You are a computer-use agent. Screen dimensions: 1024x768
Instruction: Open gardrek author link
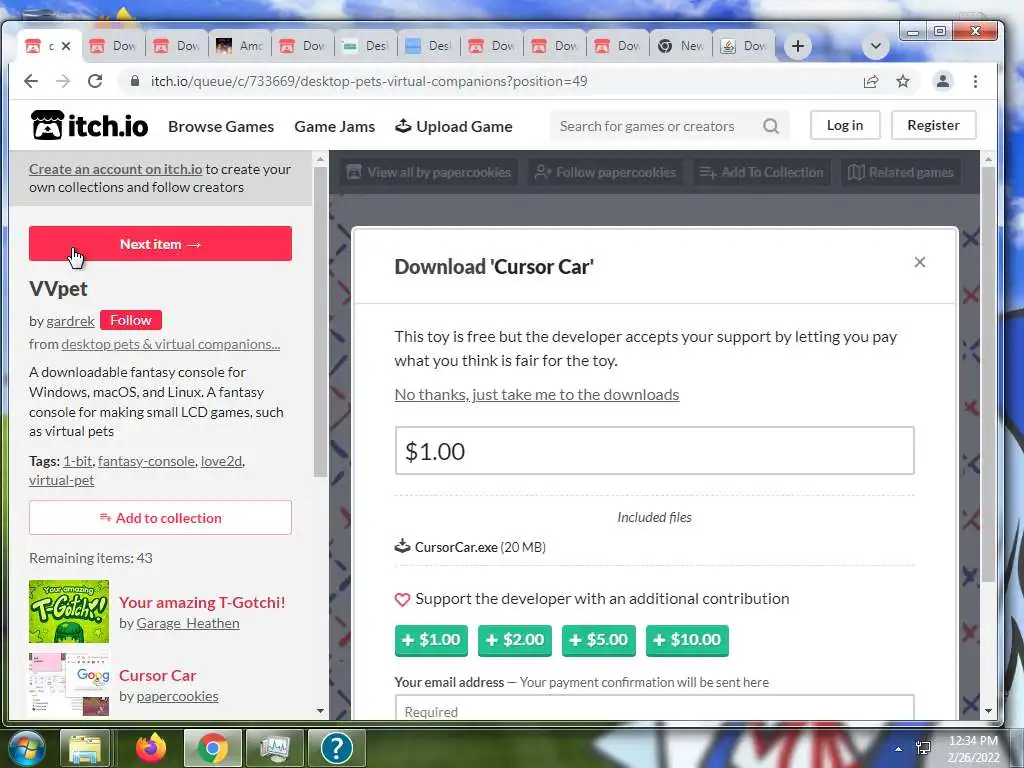71,321
